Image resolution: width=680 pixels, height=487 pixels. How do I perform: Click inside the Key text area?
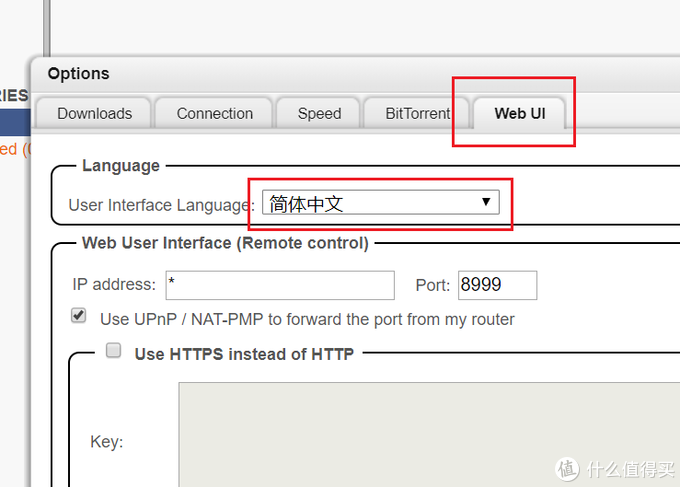(x=420, y=435)
